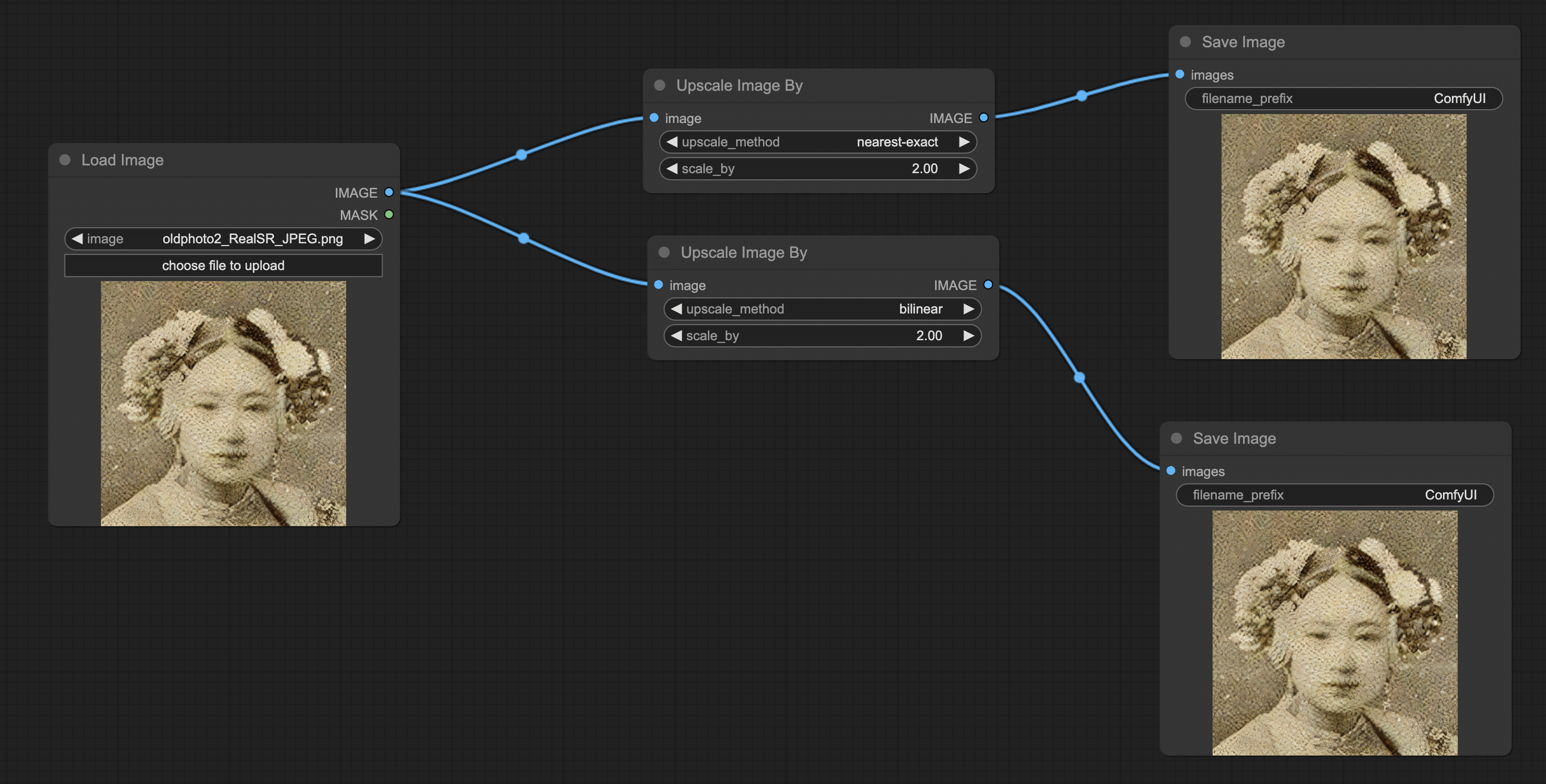
Task: Open the oldphoto2_RealSR_JPEG.png image dropdown
Action: coord(223,239)
